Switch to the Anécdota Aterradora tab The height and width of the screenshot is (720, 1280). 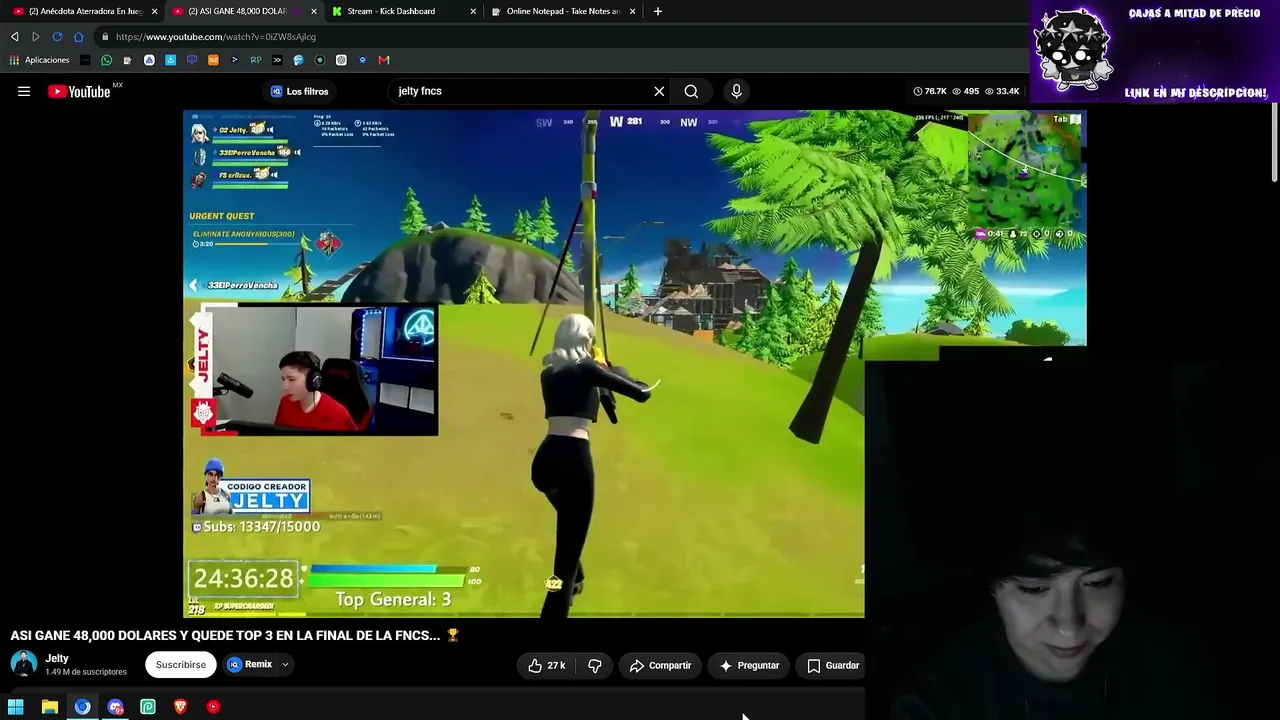[84, 11]
